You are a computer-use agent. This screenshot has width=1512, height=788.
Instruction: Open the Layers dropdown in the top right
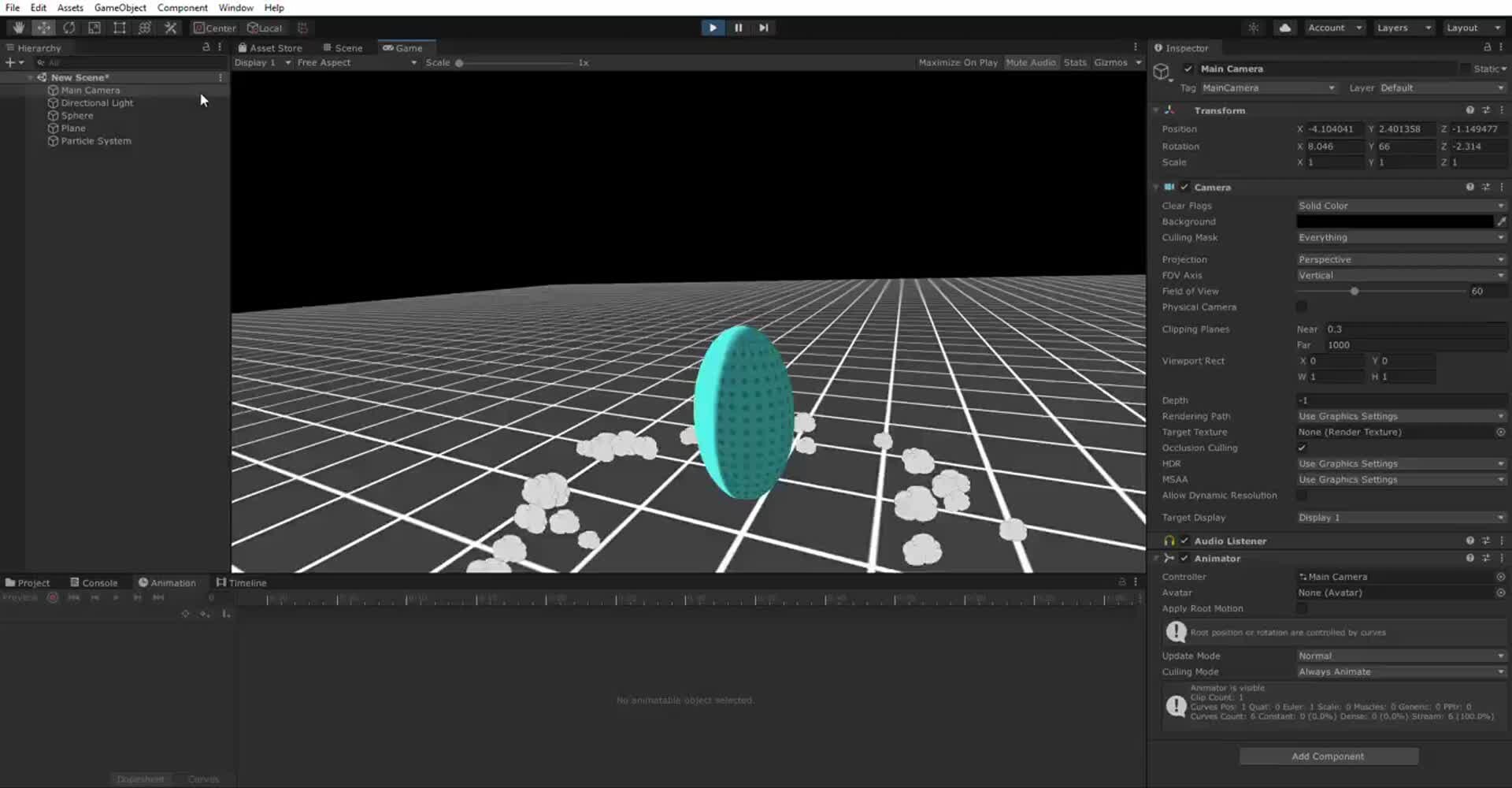(1403, 28)
